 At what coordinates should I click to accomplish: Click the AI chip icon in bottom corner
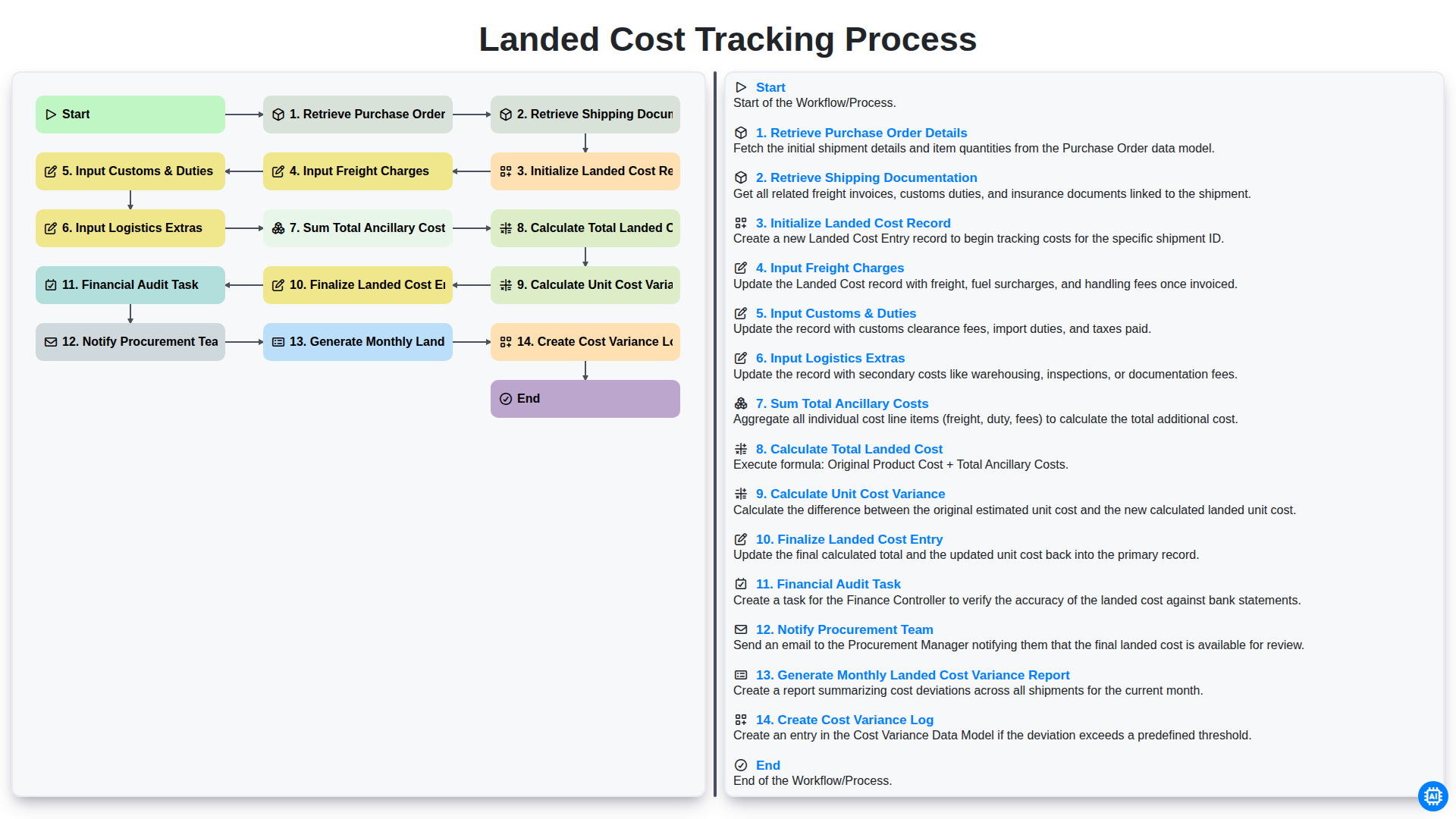(x=1432, y=796)
